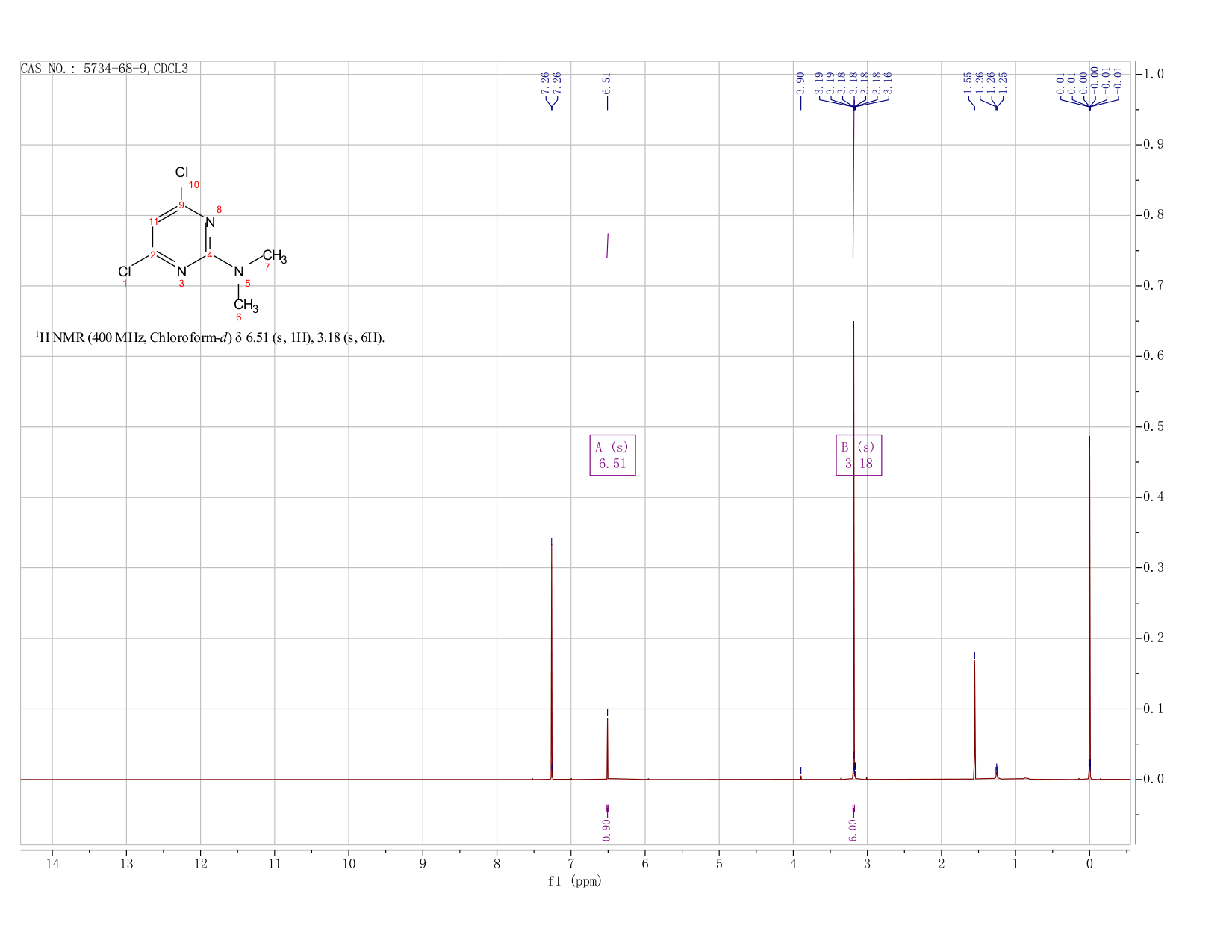Select the CAS NO. 5734-68-9 title text
Screen dimensions: 1232x952
click(x=105, y=69)
